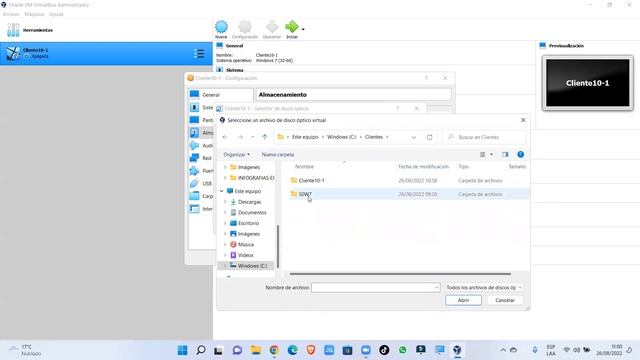Image resolution: width=640 pixels, height=360 pixels.
Task: Click Nueva carpeta button
Action: coord(278,155)
